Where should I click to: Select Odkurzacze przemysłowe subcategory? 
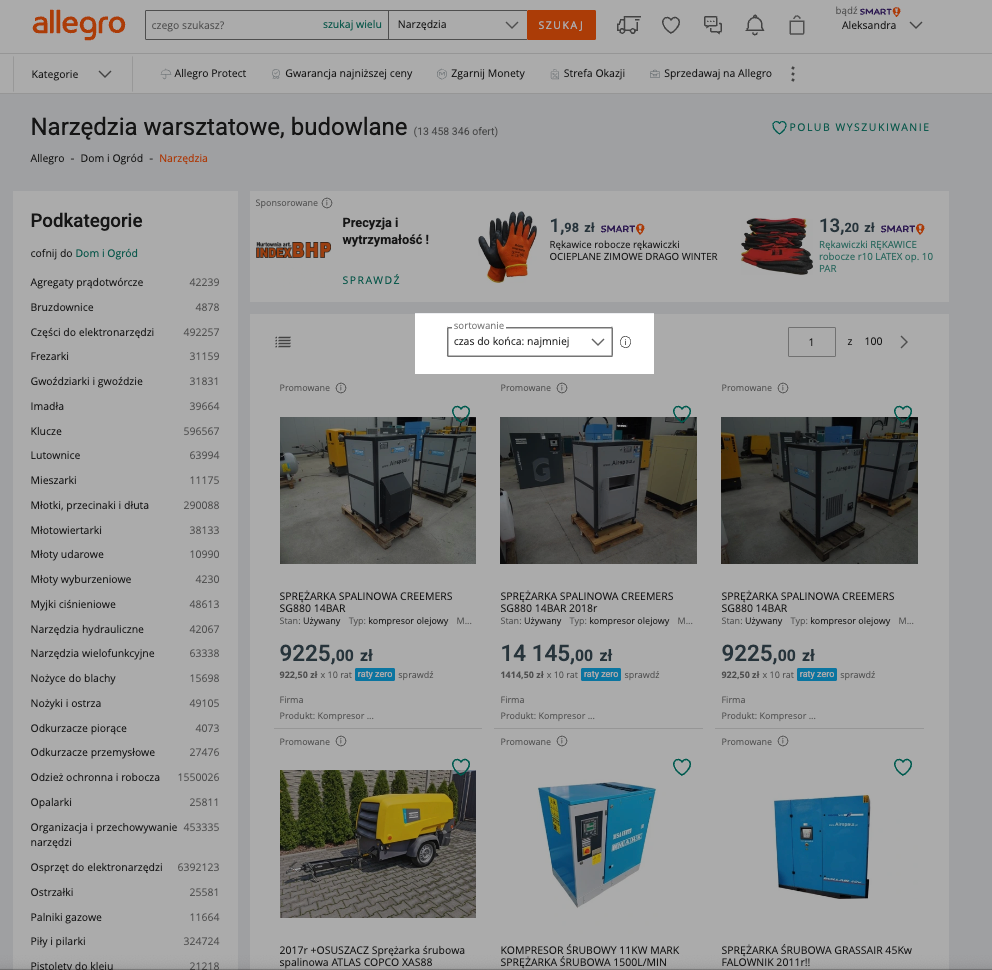92,752
